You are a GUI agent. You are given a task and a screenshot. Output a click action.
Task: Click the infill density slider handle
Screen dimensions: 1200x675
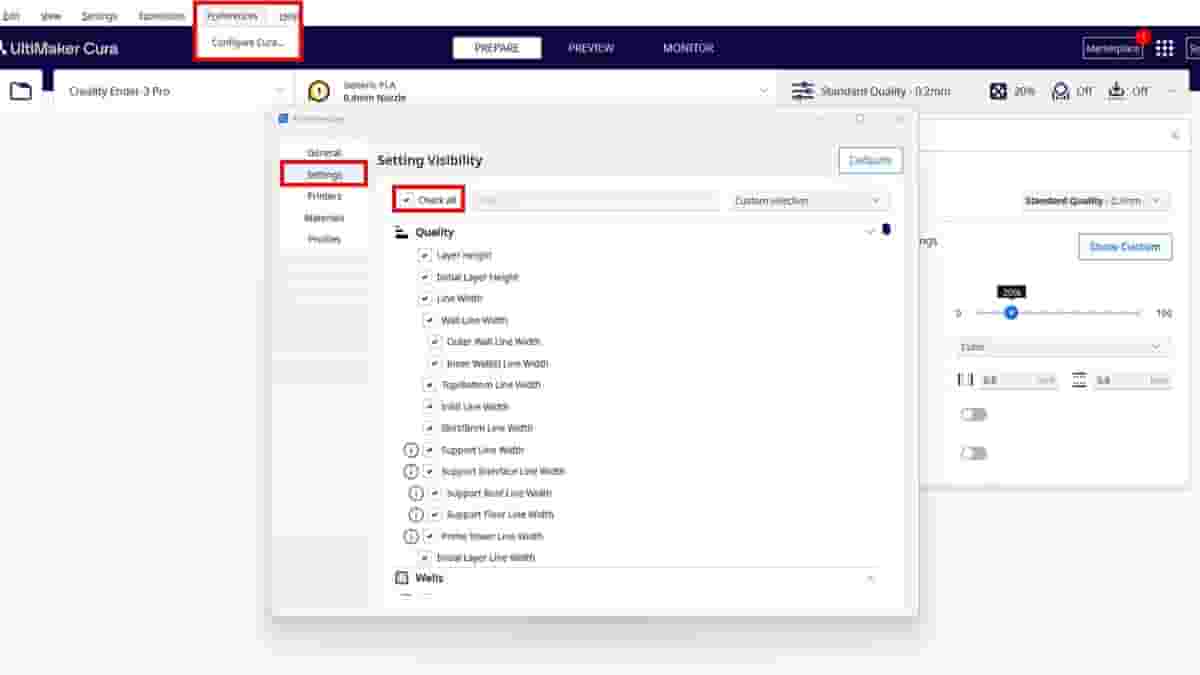coord(1011,313)
